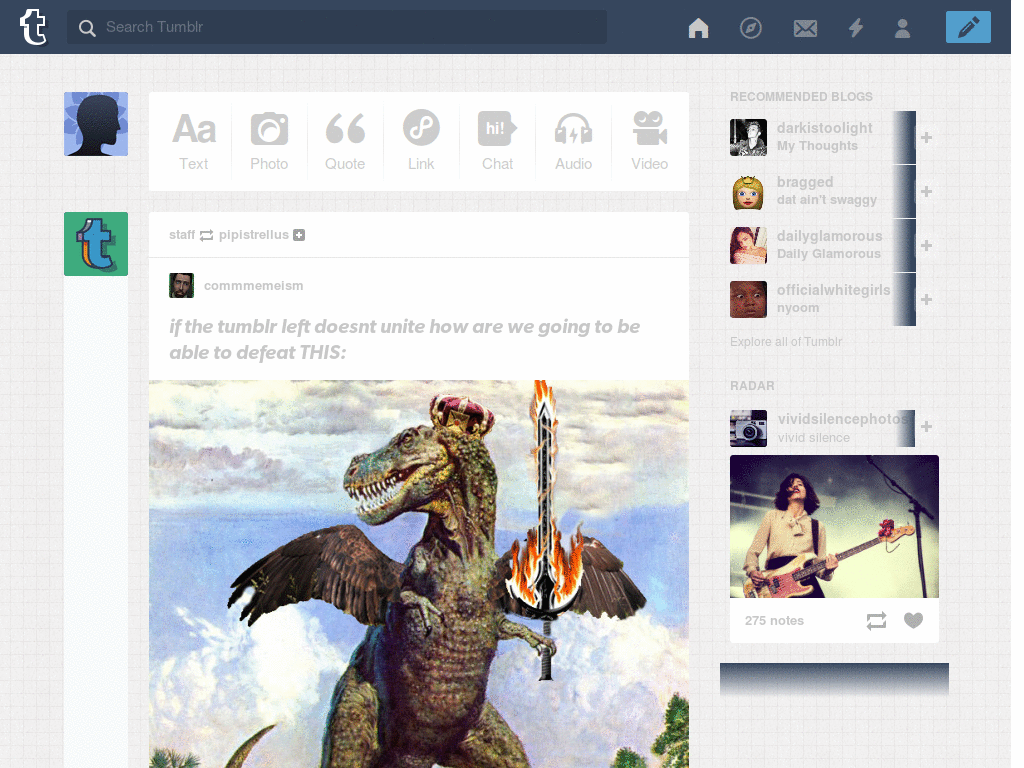Open the Explore all of Tumblr link

click(x=786, y=342)
